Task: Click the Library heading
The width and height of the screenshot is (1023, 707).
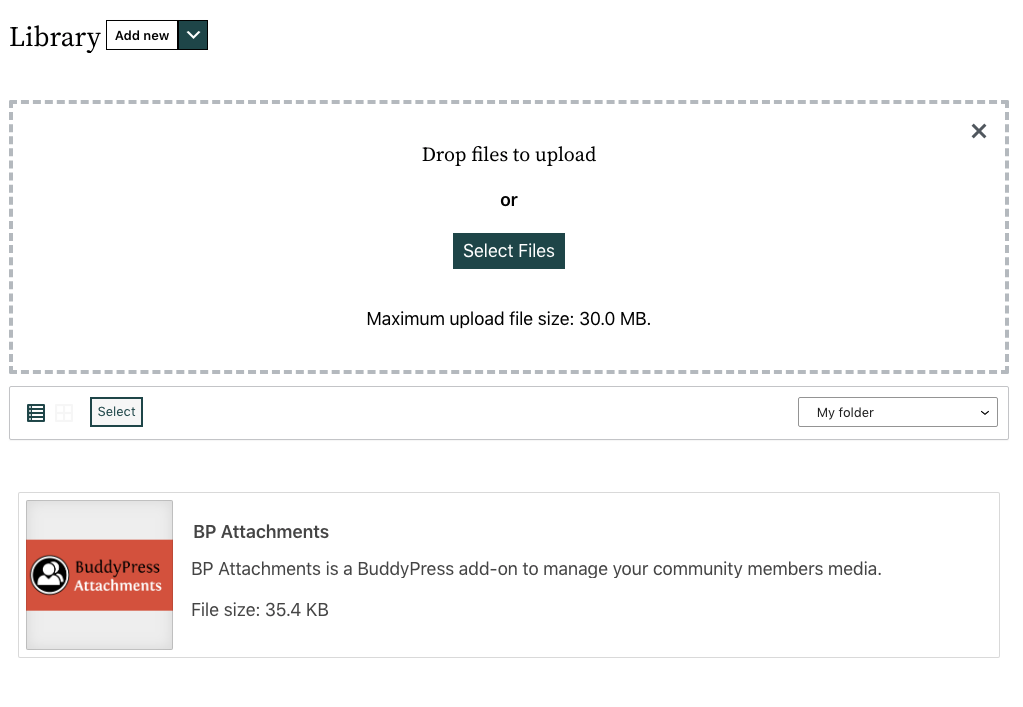Action: [x=55, y=37]
